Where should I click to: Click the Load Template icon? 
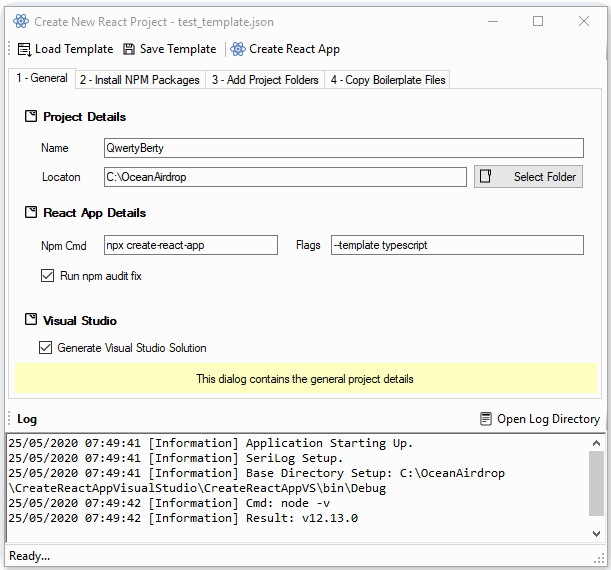click(x=24, y=49)
